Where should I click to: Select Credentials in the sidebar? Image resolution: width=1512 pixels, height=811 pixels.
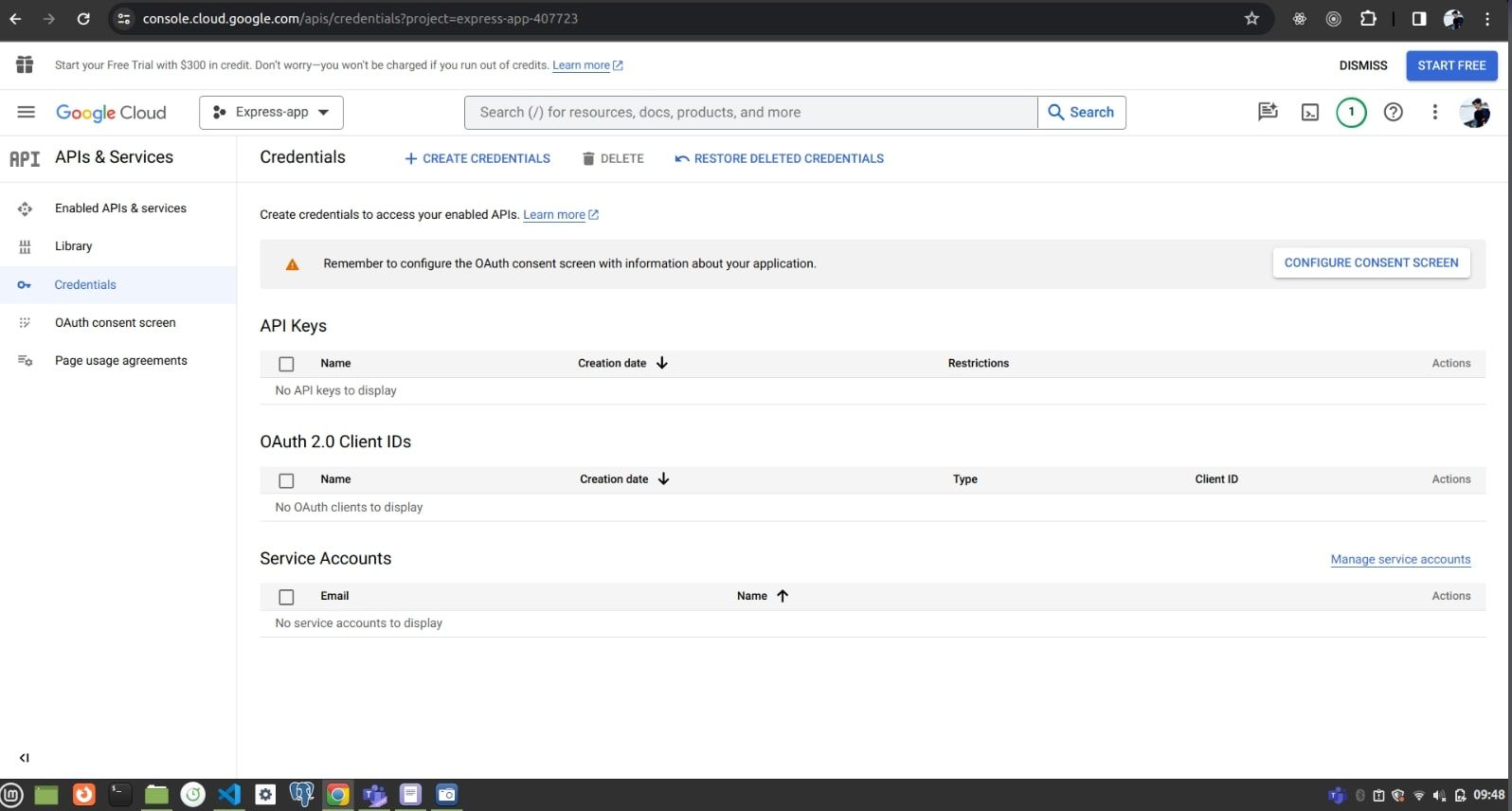[x=117, y=284]
